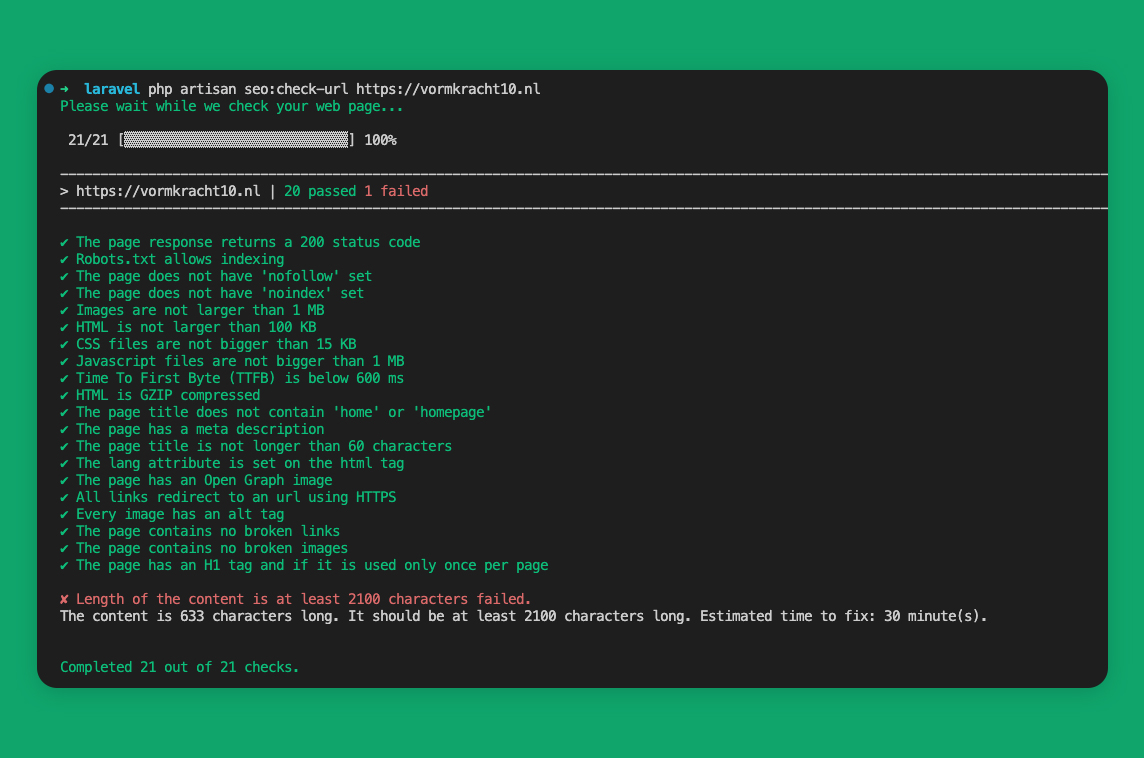Click 'Time To First Byte (TTFB) is below 600 ms'

240,379
